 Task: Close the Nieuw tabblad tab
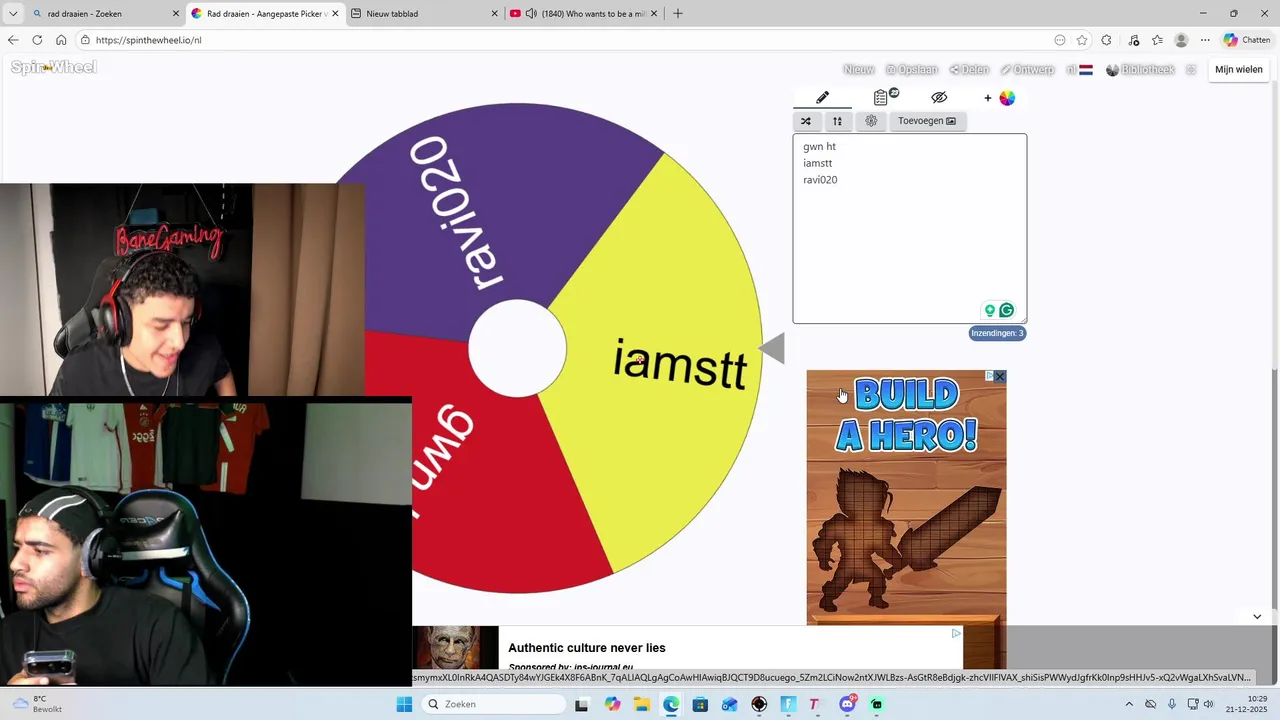(494, 14)
